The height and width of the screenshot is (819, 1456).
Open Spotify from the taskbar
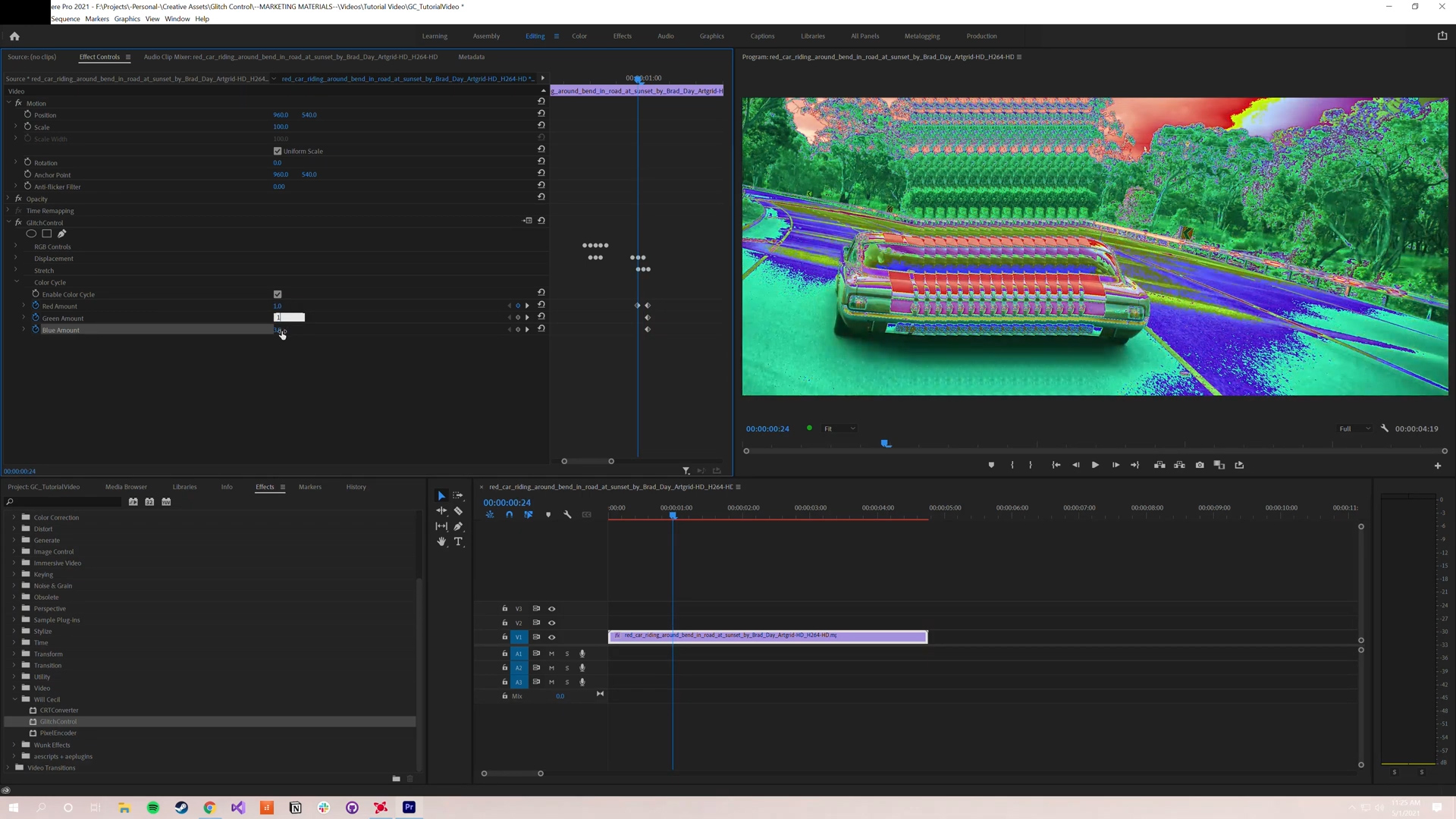click(x=153, y=808)
